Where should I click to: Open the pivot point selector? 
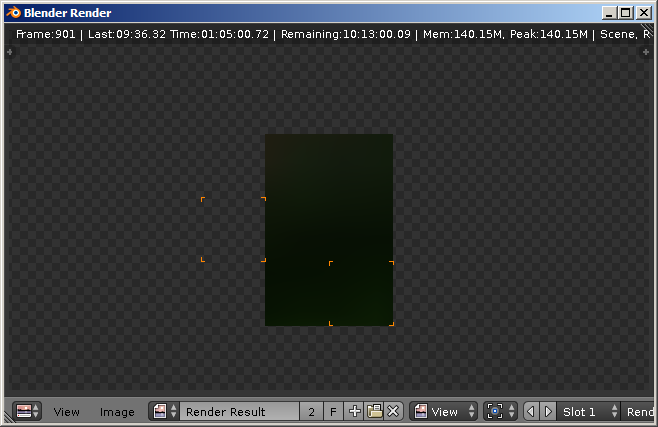click(500, 411)
